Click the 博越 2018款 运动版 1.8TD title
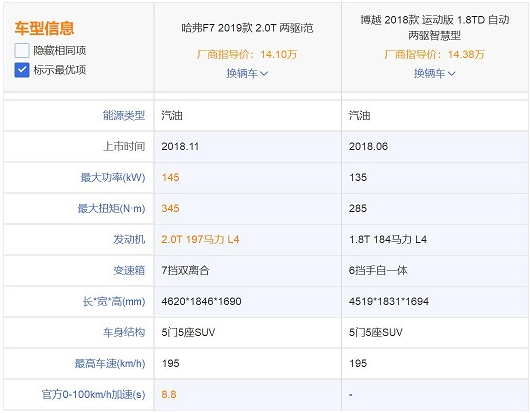The image size is (531, 413). (434, 27)
